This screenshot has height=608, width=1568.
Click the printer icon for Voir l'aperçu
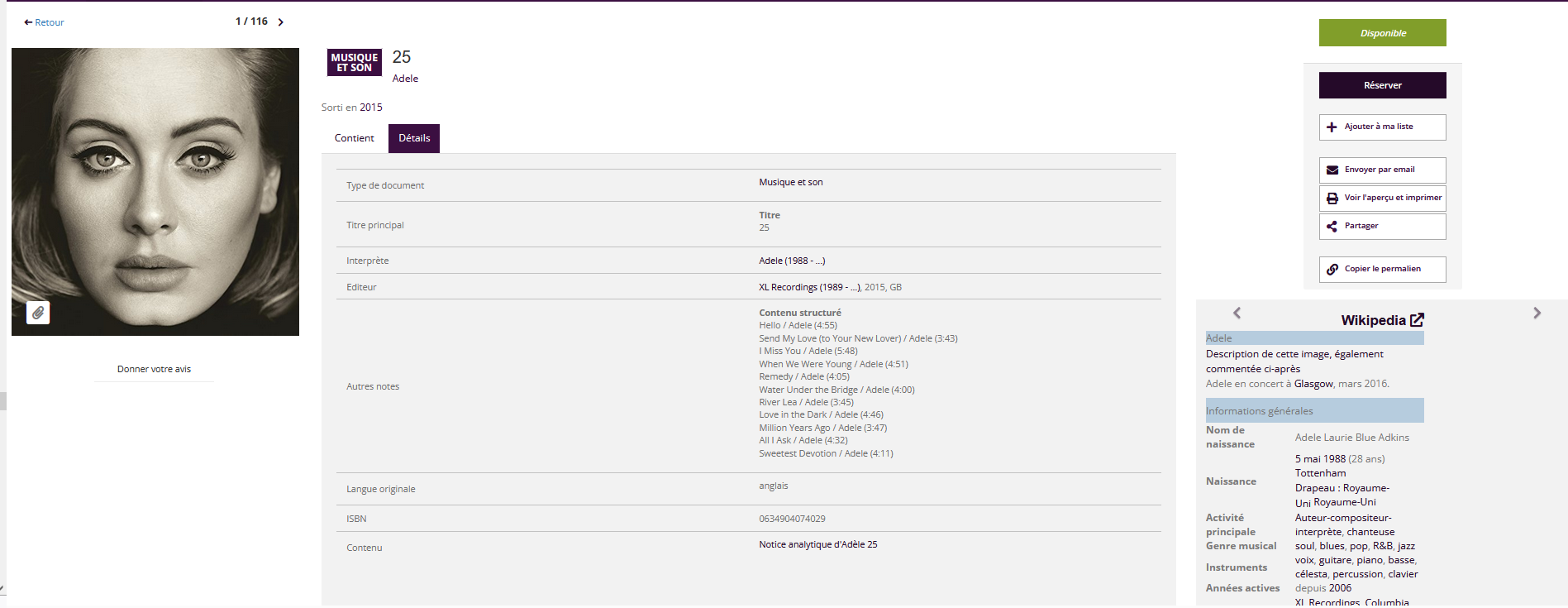pyautogui.click(x=1332, y=199)
